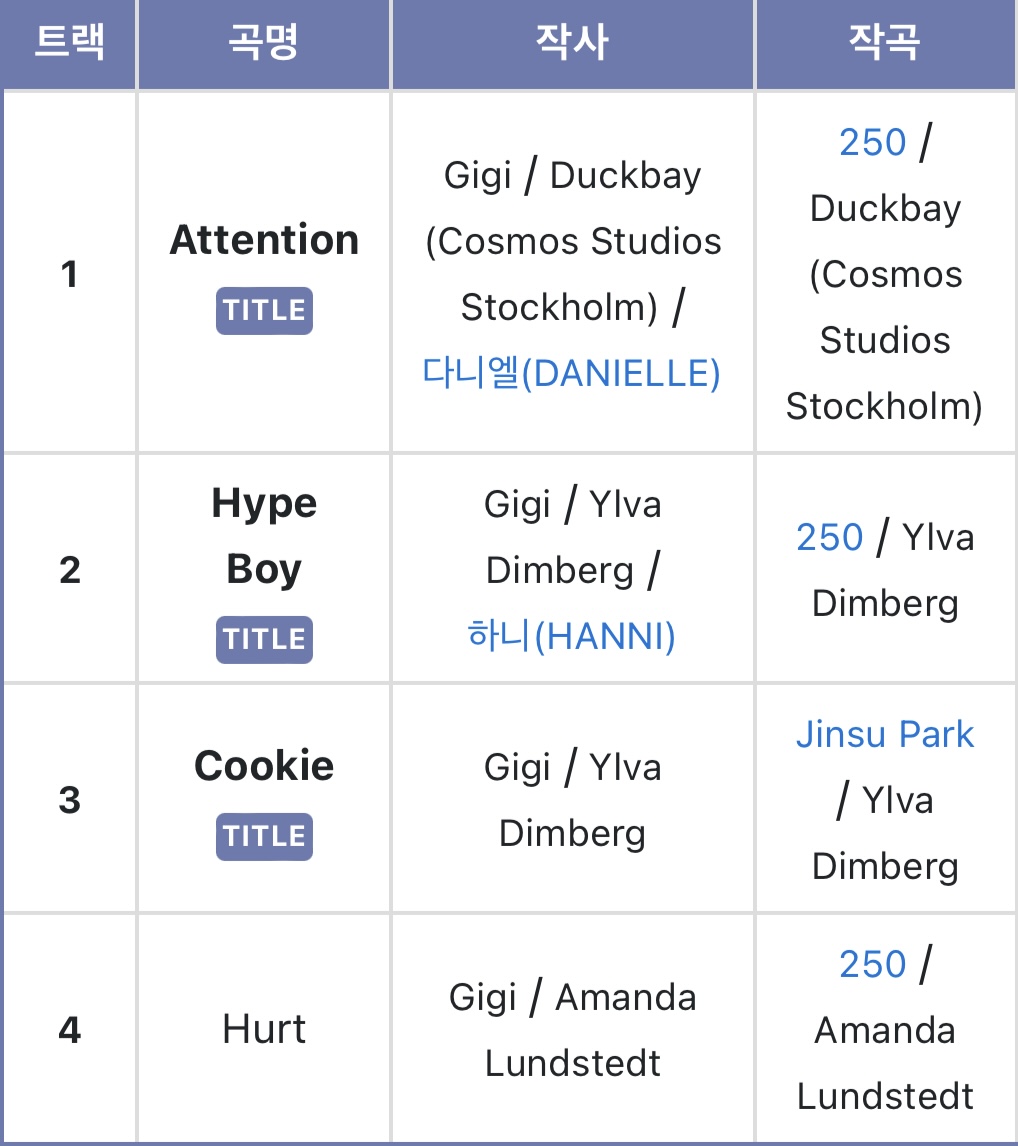The image size is (1018, 1146).
Task: Select the 곡명 column header
Action: [264, 43]
